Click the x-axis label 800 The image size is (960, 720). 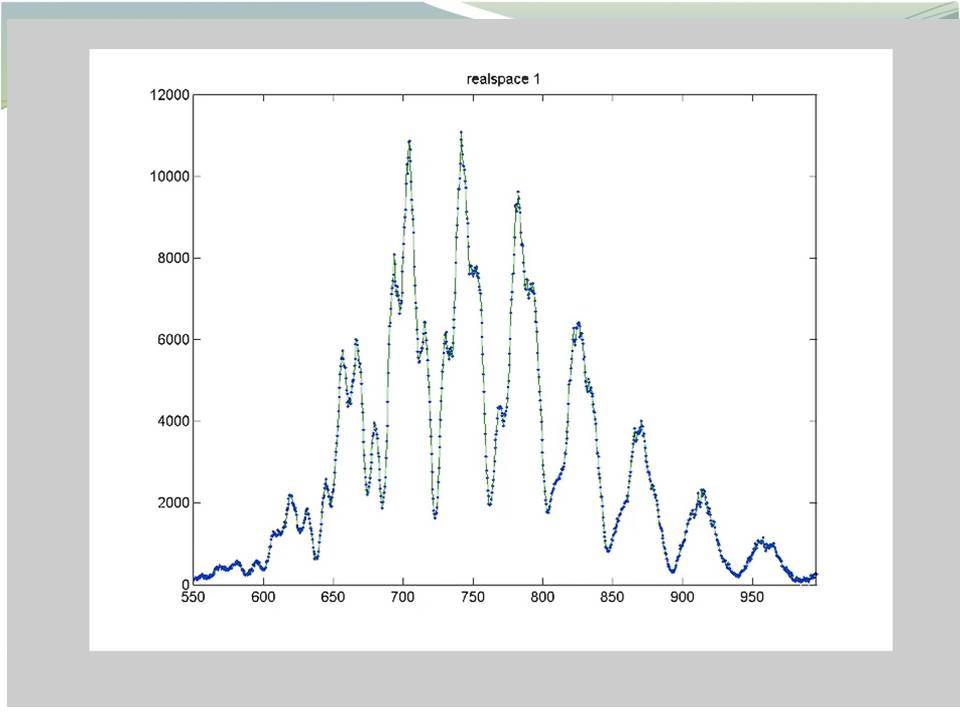542,597
